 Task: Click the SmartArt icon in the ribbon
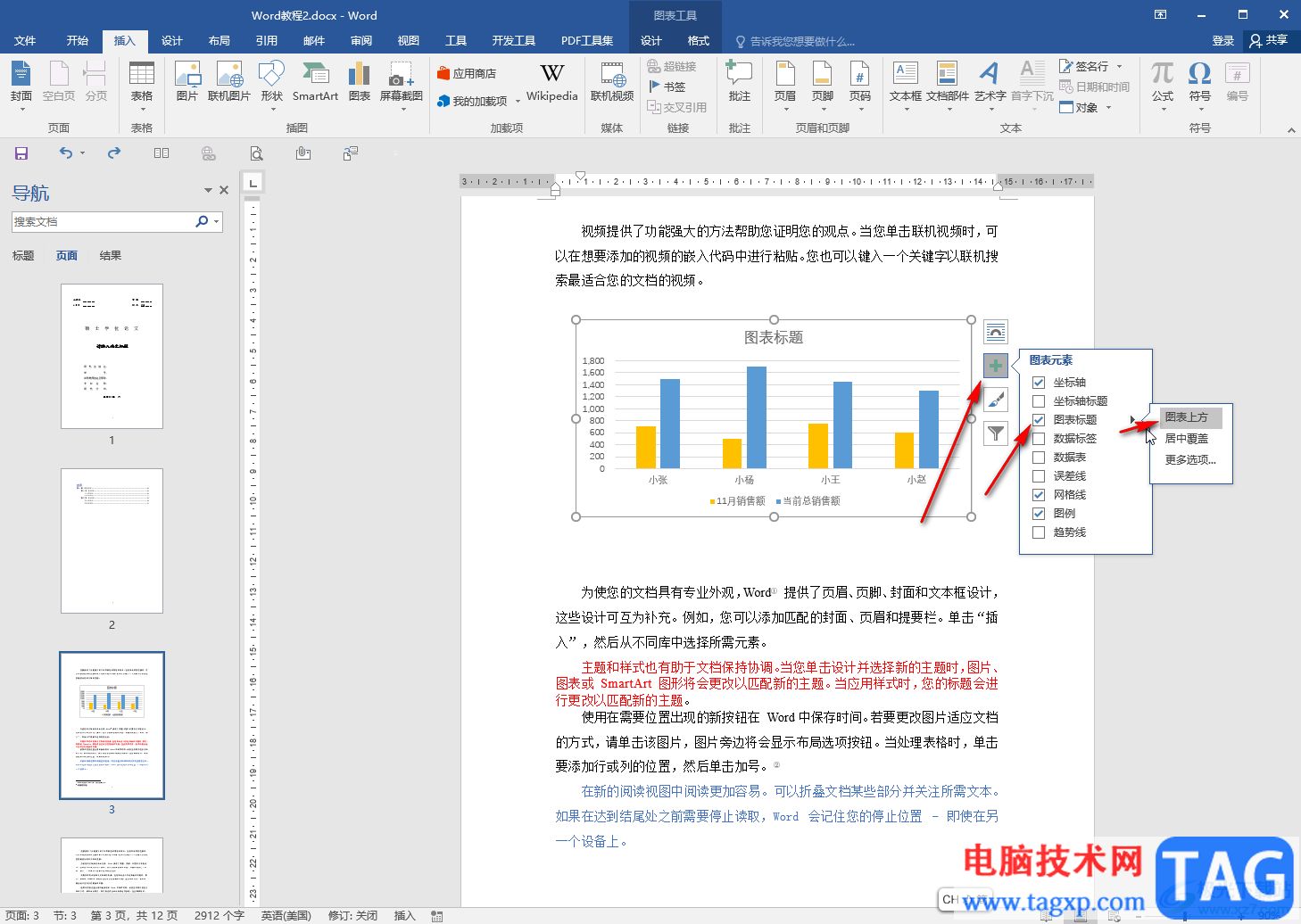click(315, 81)
